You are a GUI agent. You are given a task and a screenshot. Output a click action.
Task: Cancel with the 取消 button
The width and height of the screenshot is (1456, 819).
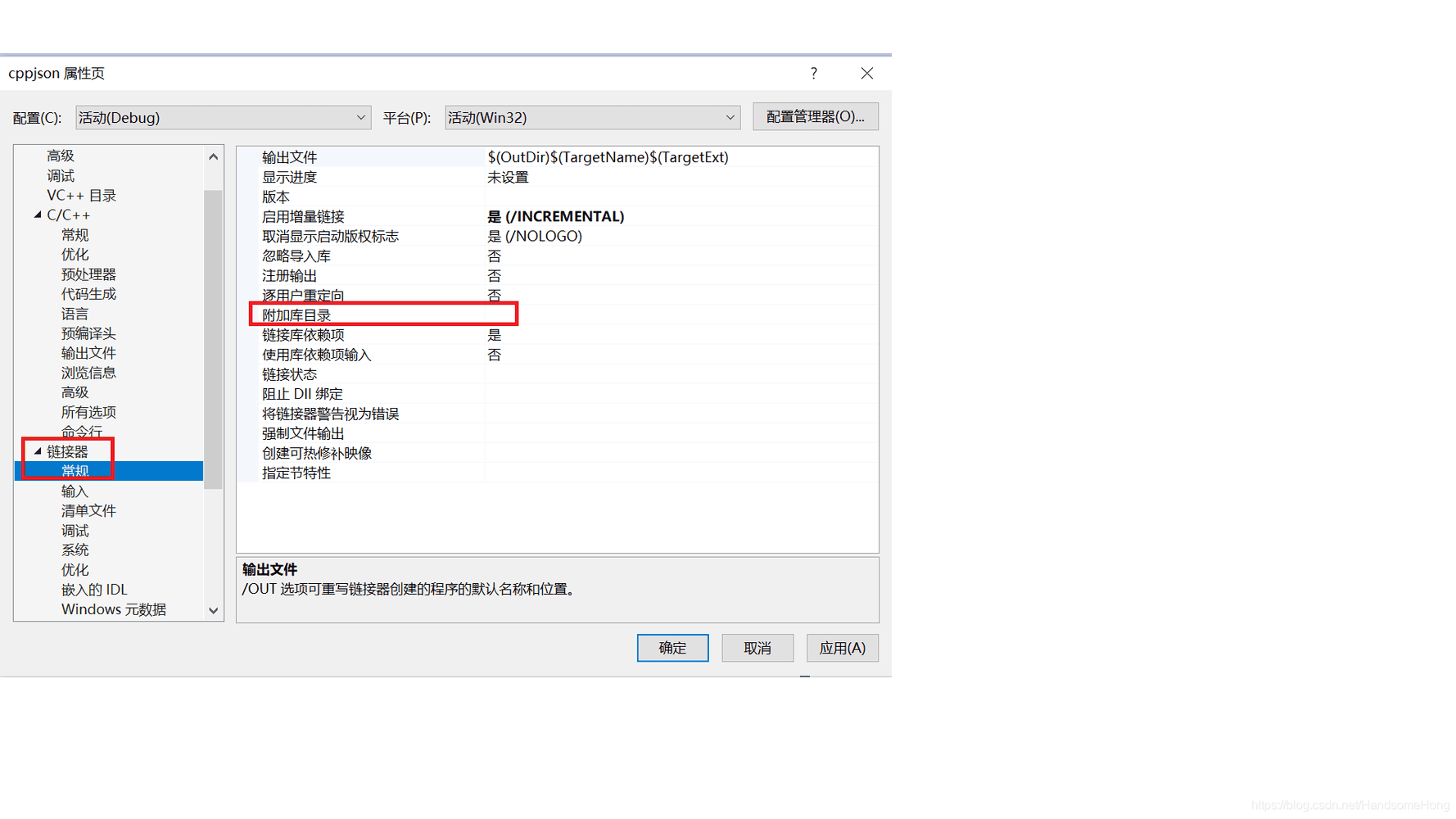tap(757, 648)
